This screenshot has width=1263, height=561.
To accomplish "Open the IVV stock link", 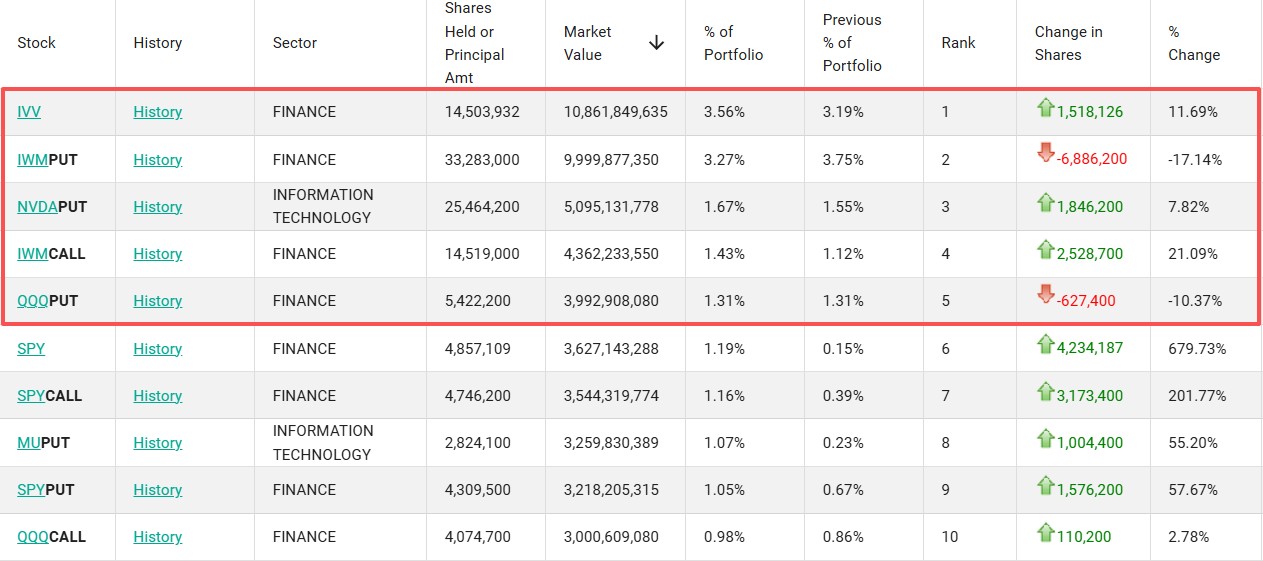I will pyautogui.click(x=29, y=112).
